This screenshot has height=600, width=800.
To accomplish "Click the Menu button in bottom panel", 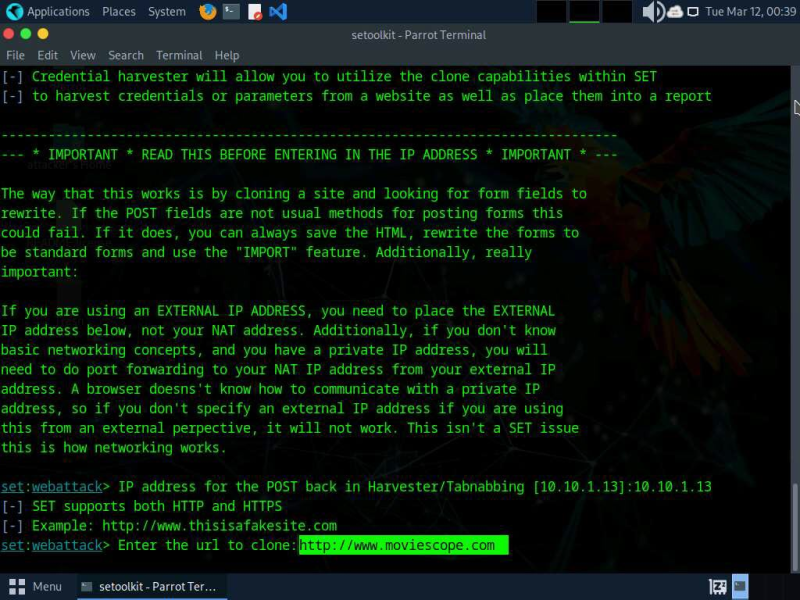I will click(36, 587).
